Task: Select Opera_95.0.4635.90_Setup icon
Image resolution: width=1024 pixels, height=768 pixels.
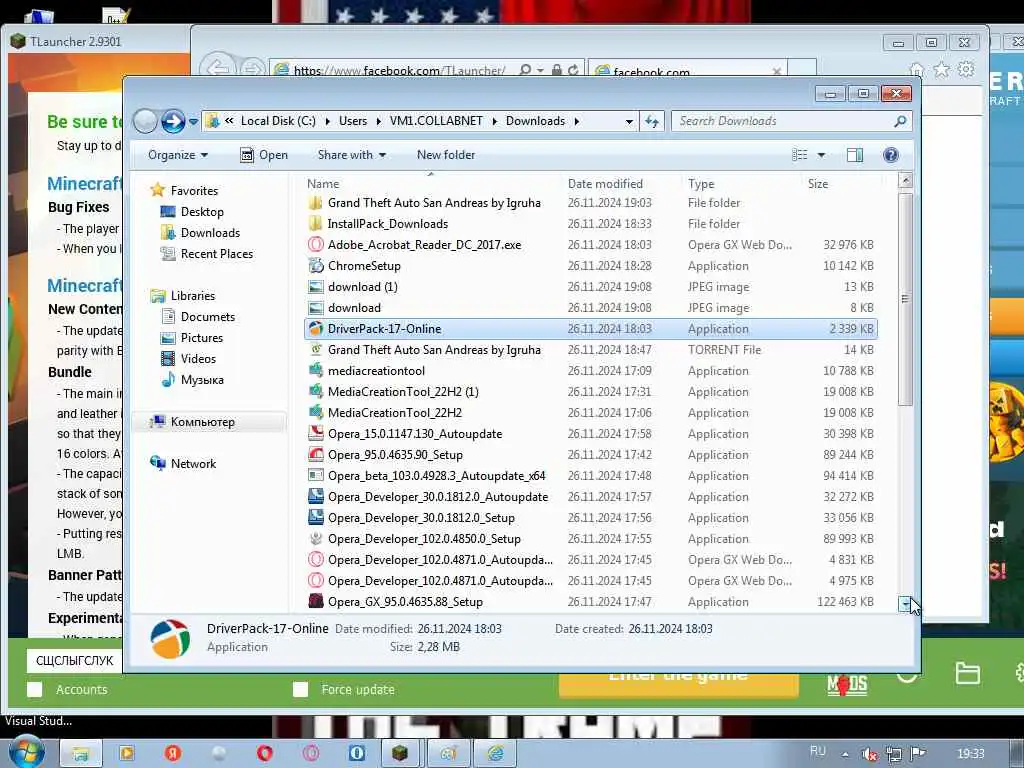Action: tap(315, 455)
